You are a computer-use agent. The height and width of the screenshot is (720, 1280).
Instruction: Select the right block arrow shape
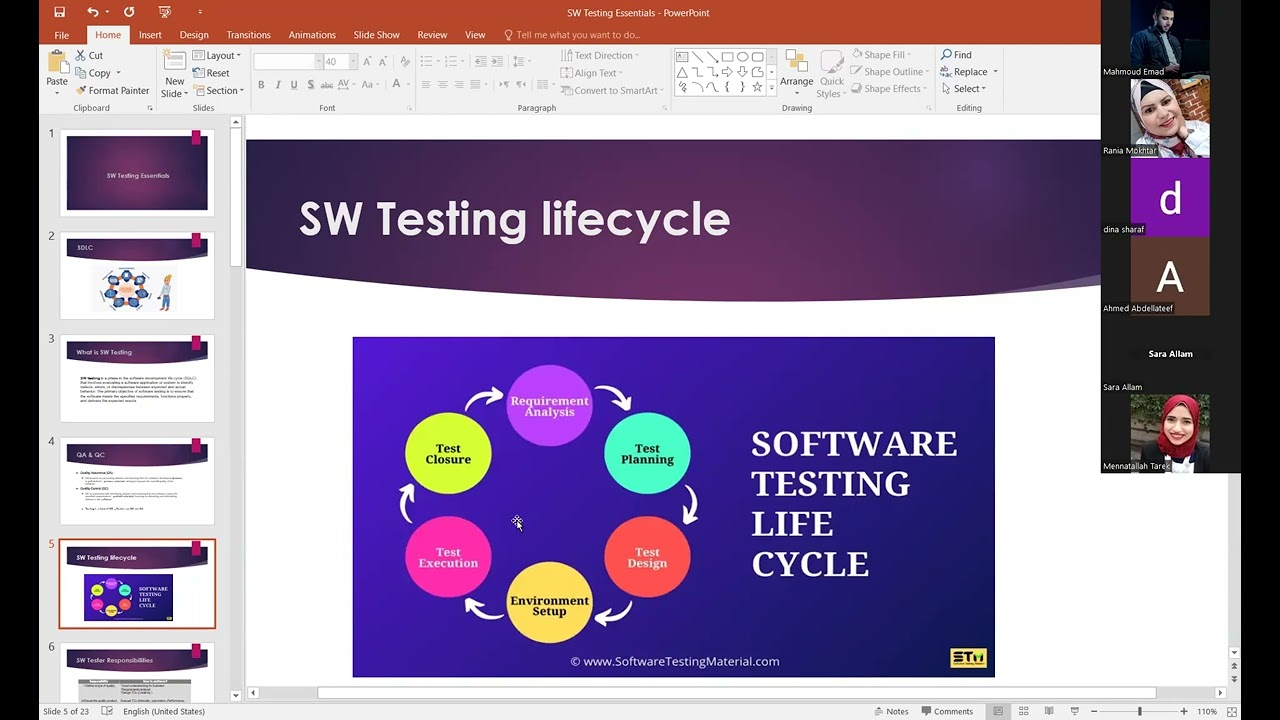[727, 72]
